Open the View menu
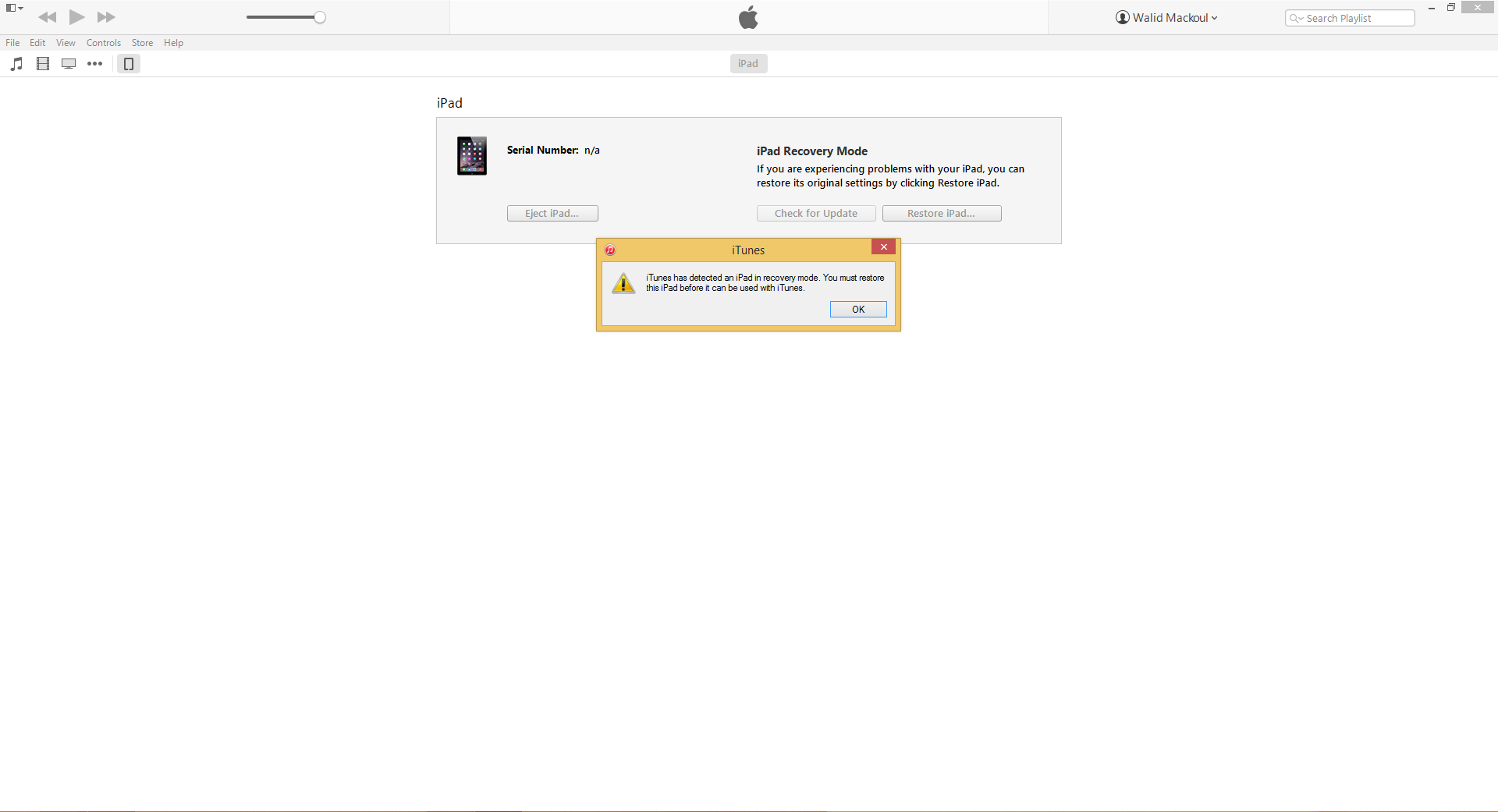The height and width of the screenshot is (812, 1498). 66,43
